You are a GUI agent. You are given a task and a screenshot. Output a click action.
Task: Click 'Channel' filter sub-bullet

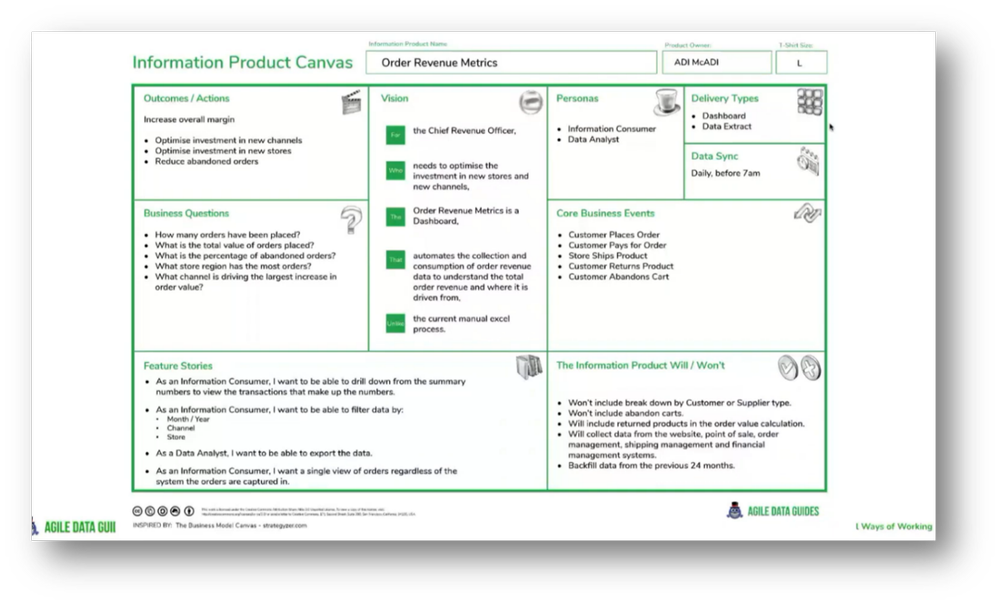click(x=180, y=428)
